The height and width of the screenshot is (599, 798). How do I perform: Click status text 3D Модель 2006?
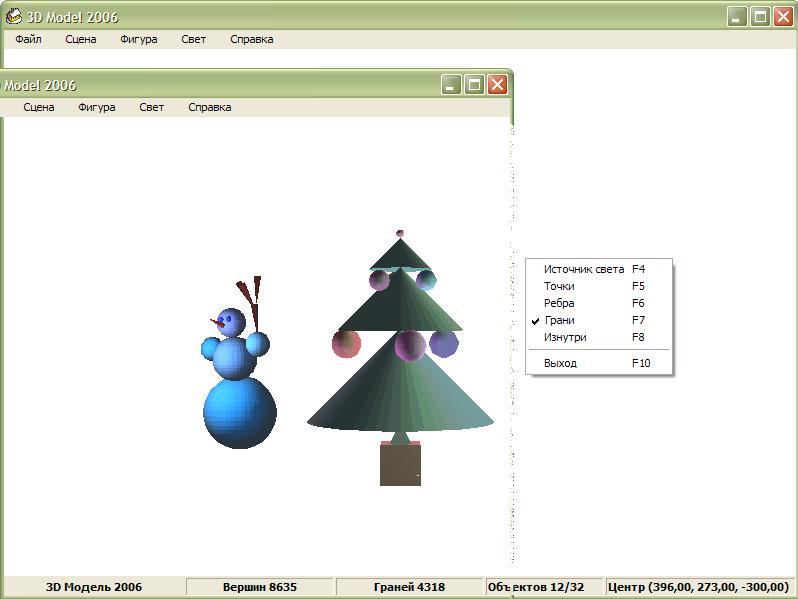point(94,587)
